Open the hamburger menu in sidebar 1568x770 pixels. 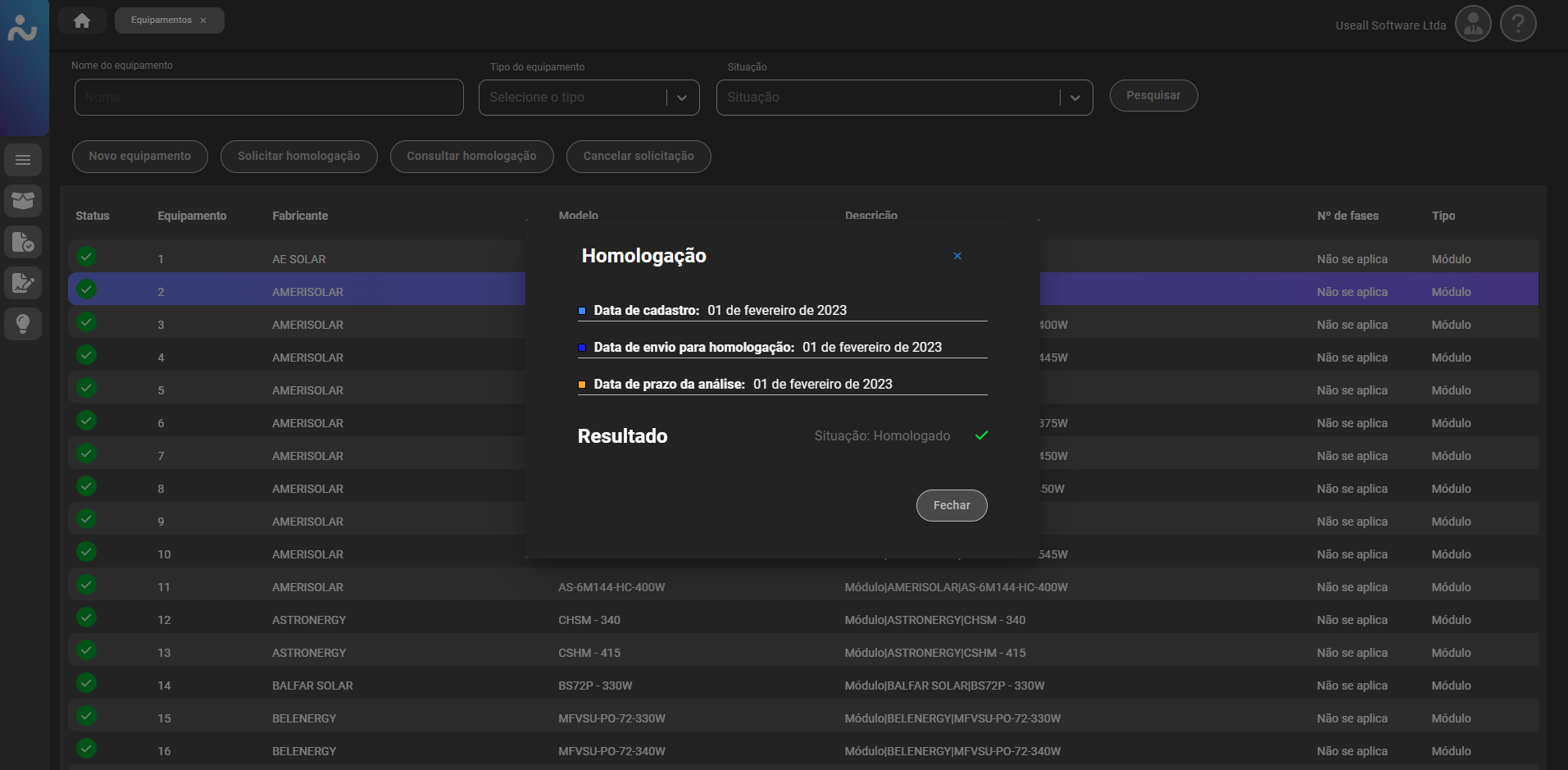pos(23,160)
